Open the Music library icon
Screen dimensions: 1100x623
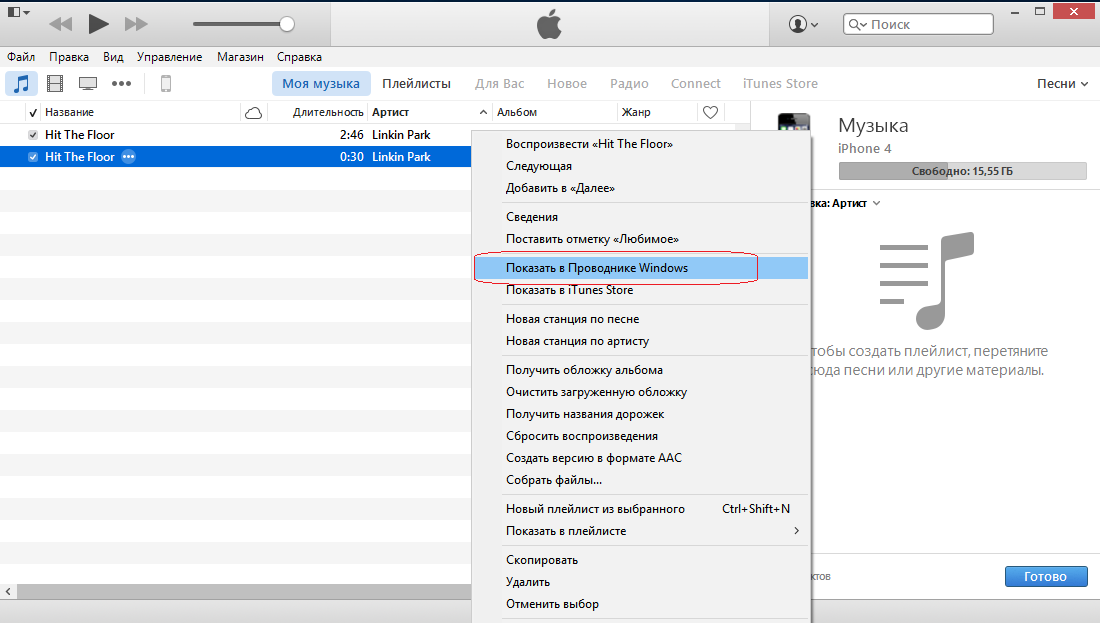click(22, 83)
